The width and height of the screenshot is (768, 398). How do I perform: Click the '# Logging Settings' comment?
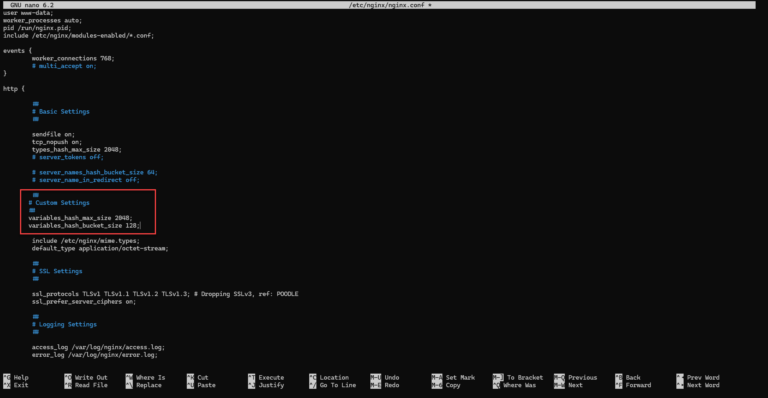click(64, 325)
